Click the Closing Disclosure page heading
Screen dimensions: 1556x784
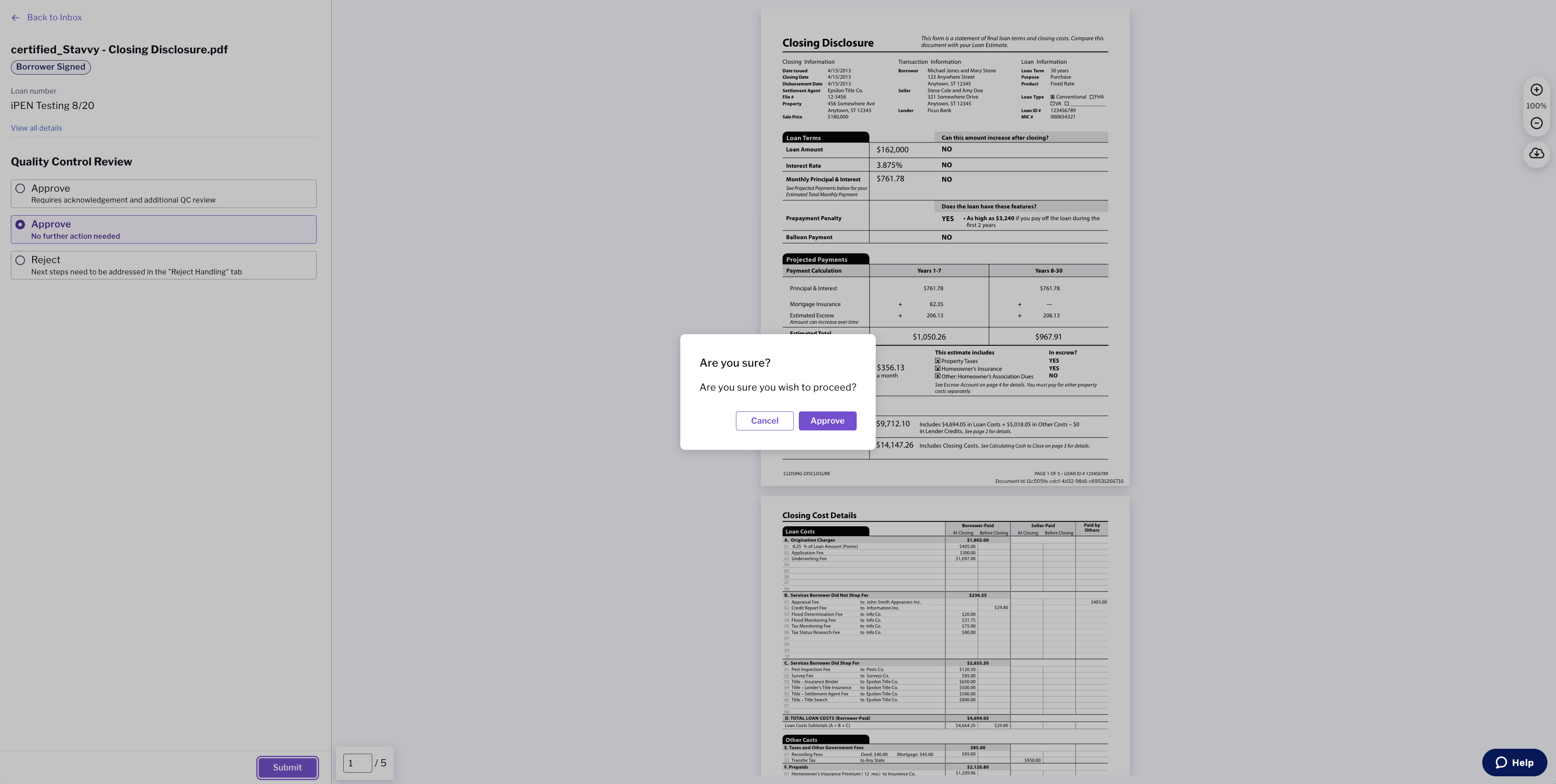coord(828,43)
